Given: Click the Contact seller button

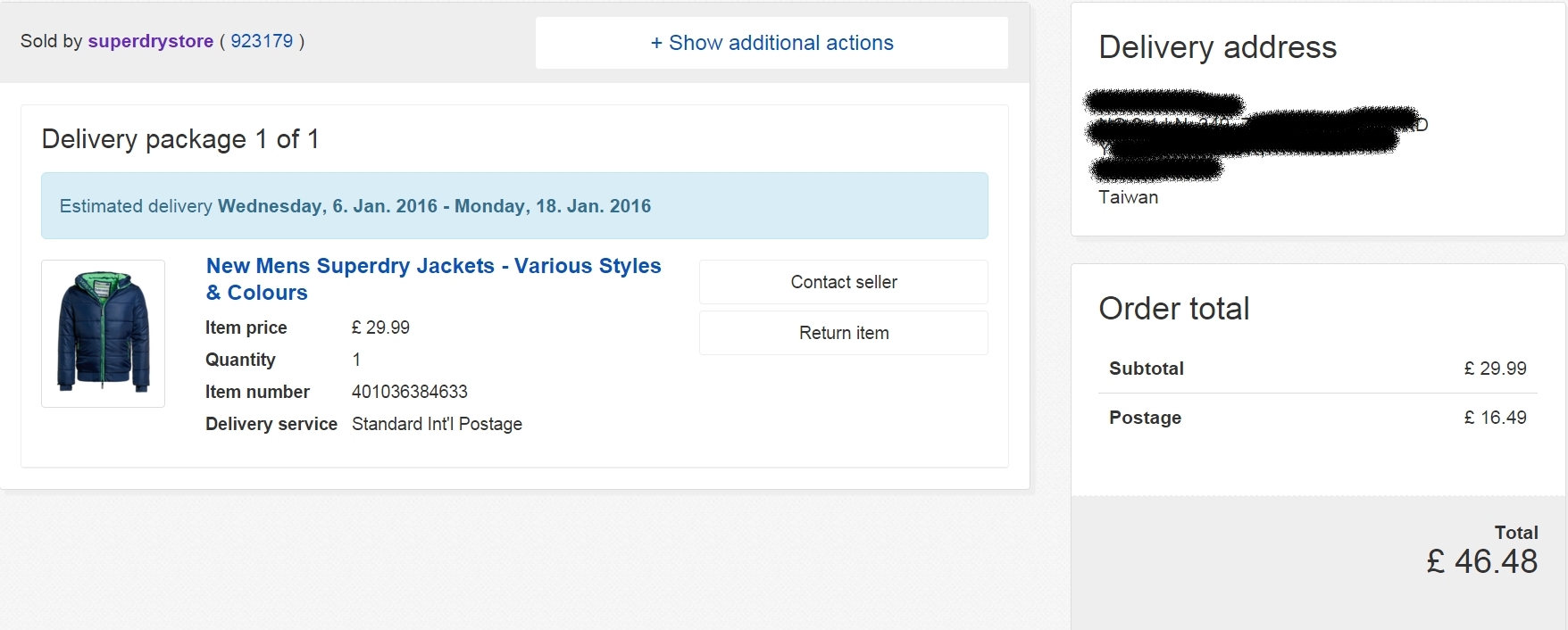Looking at the screenshot, I should [844, 282].
